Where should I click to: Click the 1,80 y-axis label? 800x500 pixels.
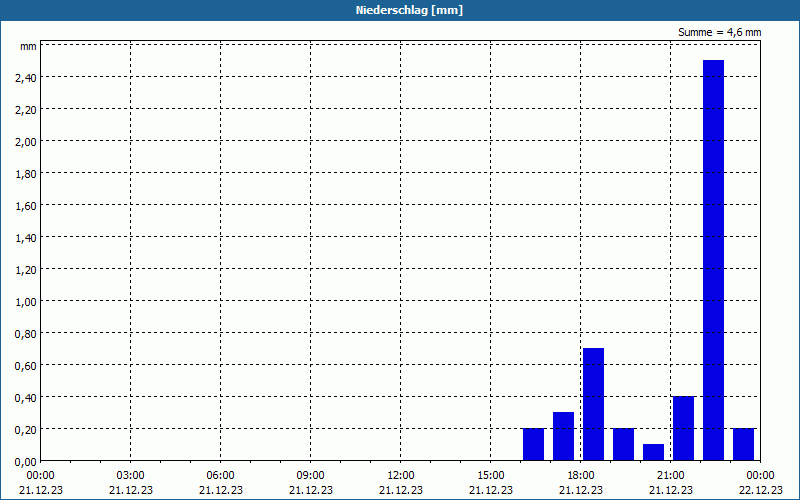click(x=26, y=174)
